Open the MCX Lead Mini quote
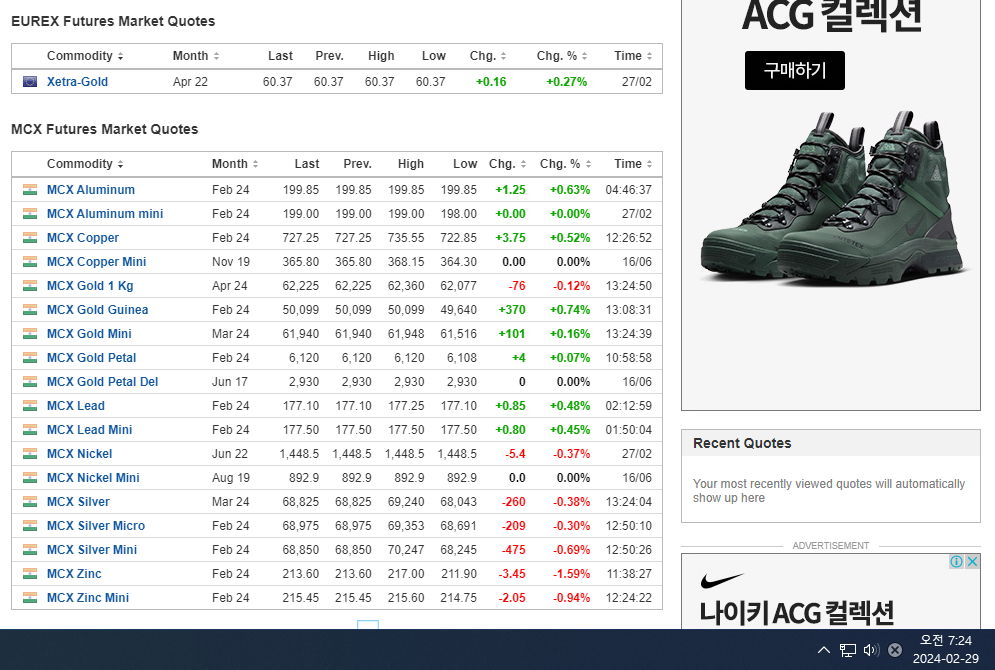Viewport: 995px width, 670px height. point(89,430)
